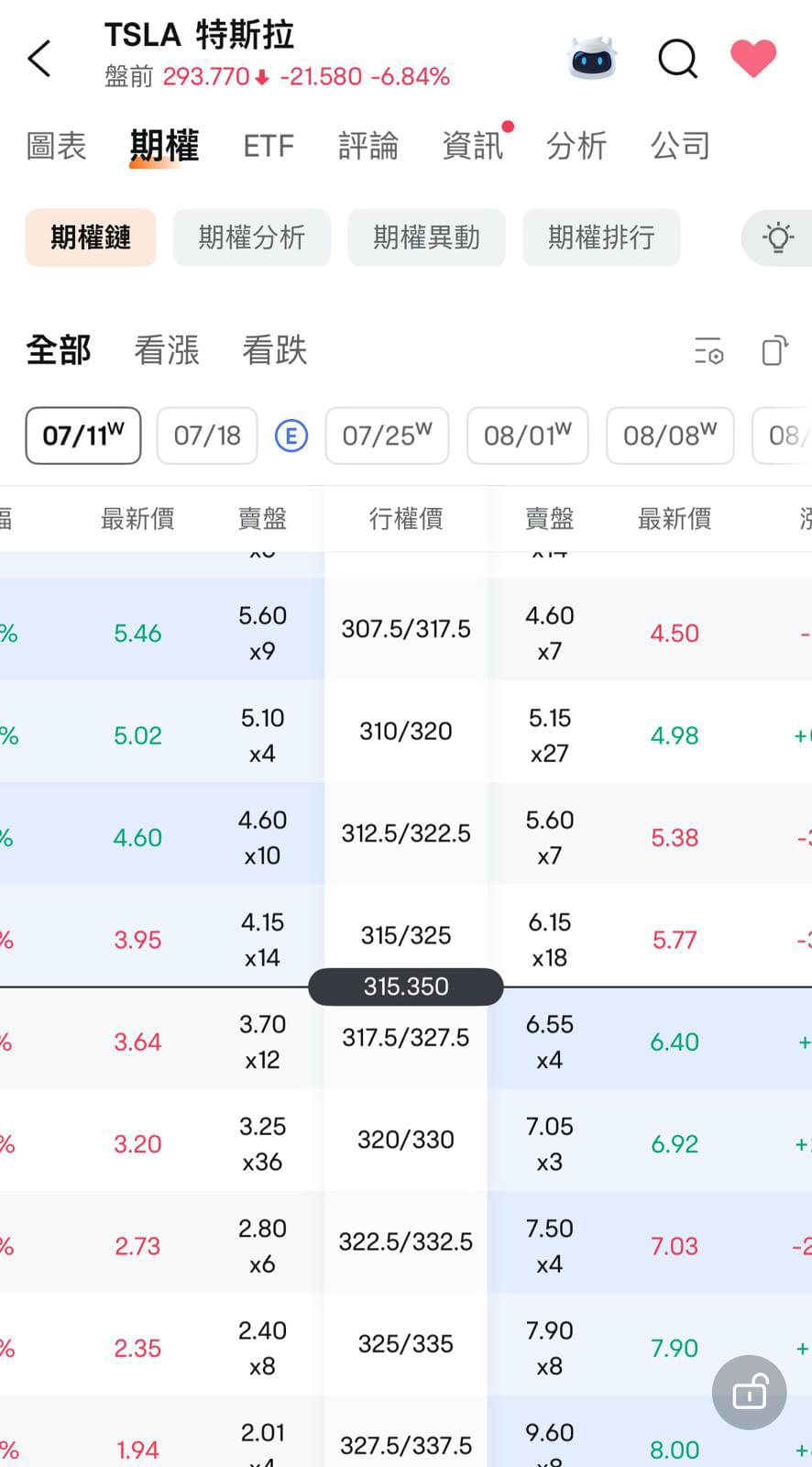This screenshot has height=1467, width=812.
Task: Tap the left 賣盤 column header
Action: (262, 519)
